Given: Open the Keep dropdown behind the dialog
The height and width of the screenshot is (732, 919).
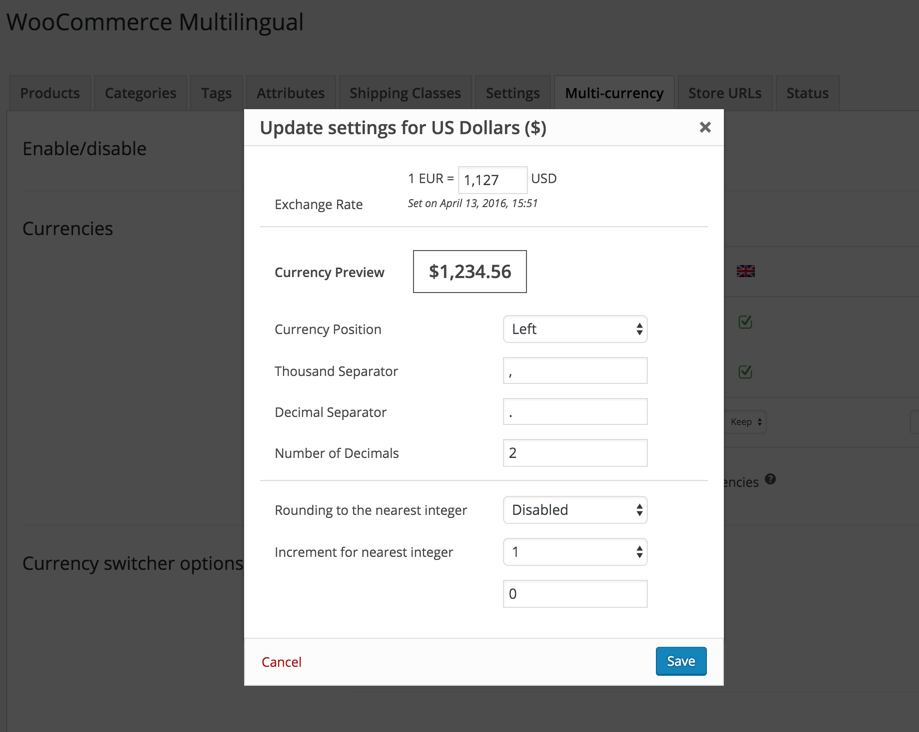Looking at the screenshot, I should [x=746, y=422].
